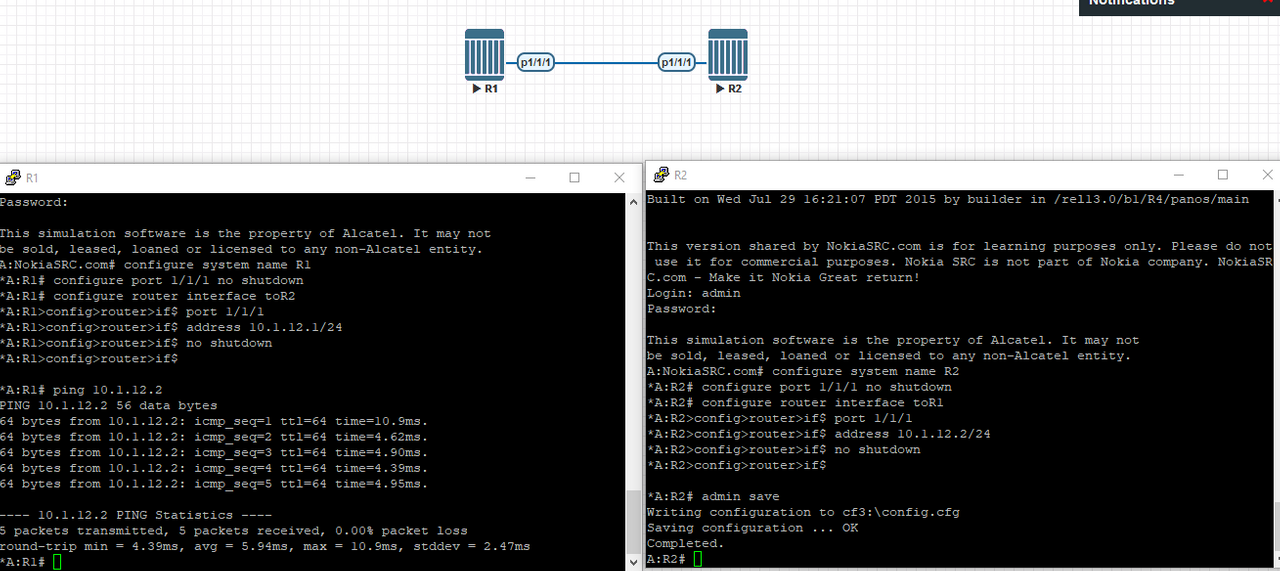Click the R1 command prompt cursor
Image resolution: width=1280 pixels, height=571 pixels.
click(58, 562)
